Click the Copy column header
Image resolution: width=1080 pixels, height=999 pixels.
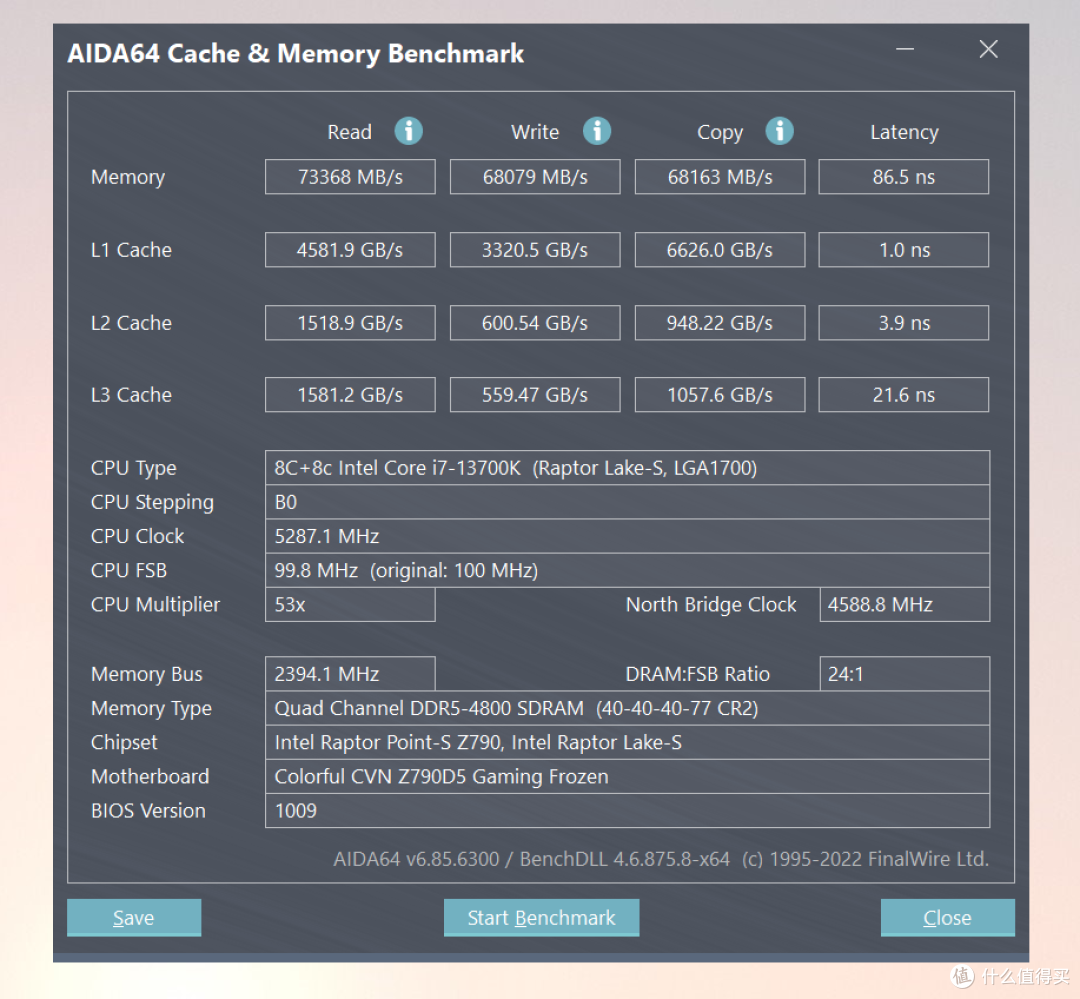(x=720, y=132)
